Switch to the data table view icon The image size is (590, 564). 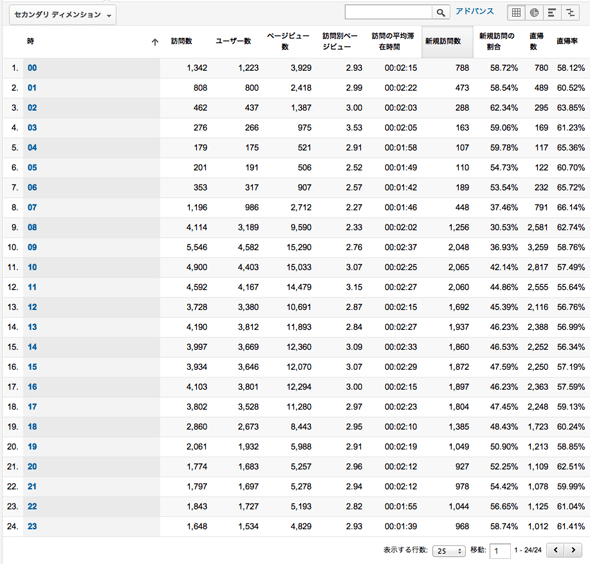click(x=516, y=13)
